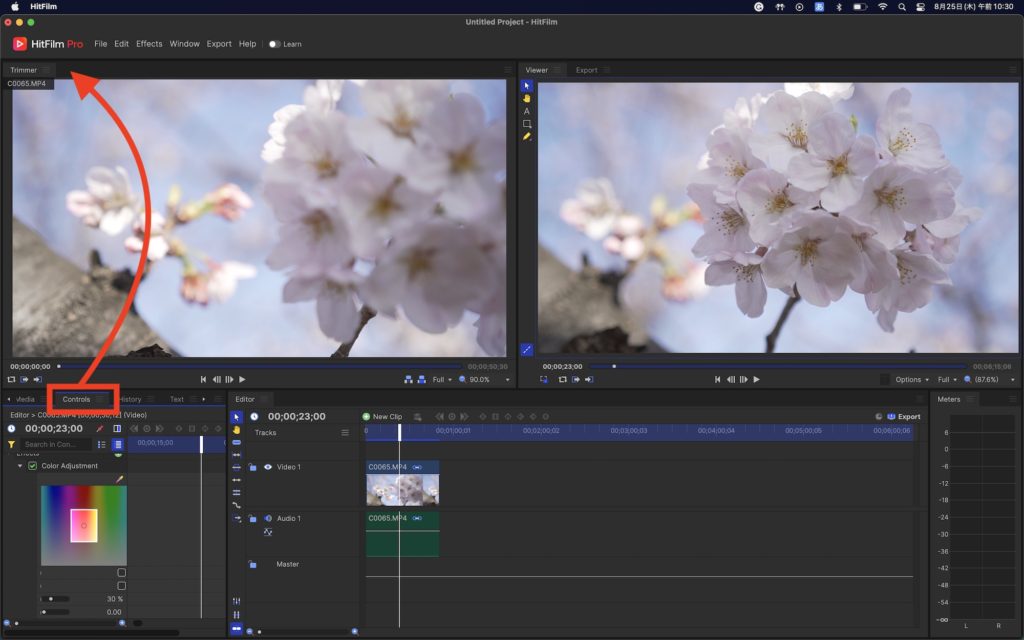Click the loop playback icon in Trimmer
Image resolution: width=1024 pixels, height=640 pixels.
tap(11, 380)
